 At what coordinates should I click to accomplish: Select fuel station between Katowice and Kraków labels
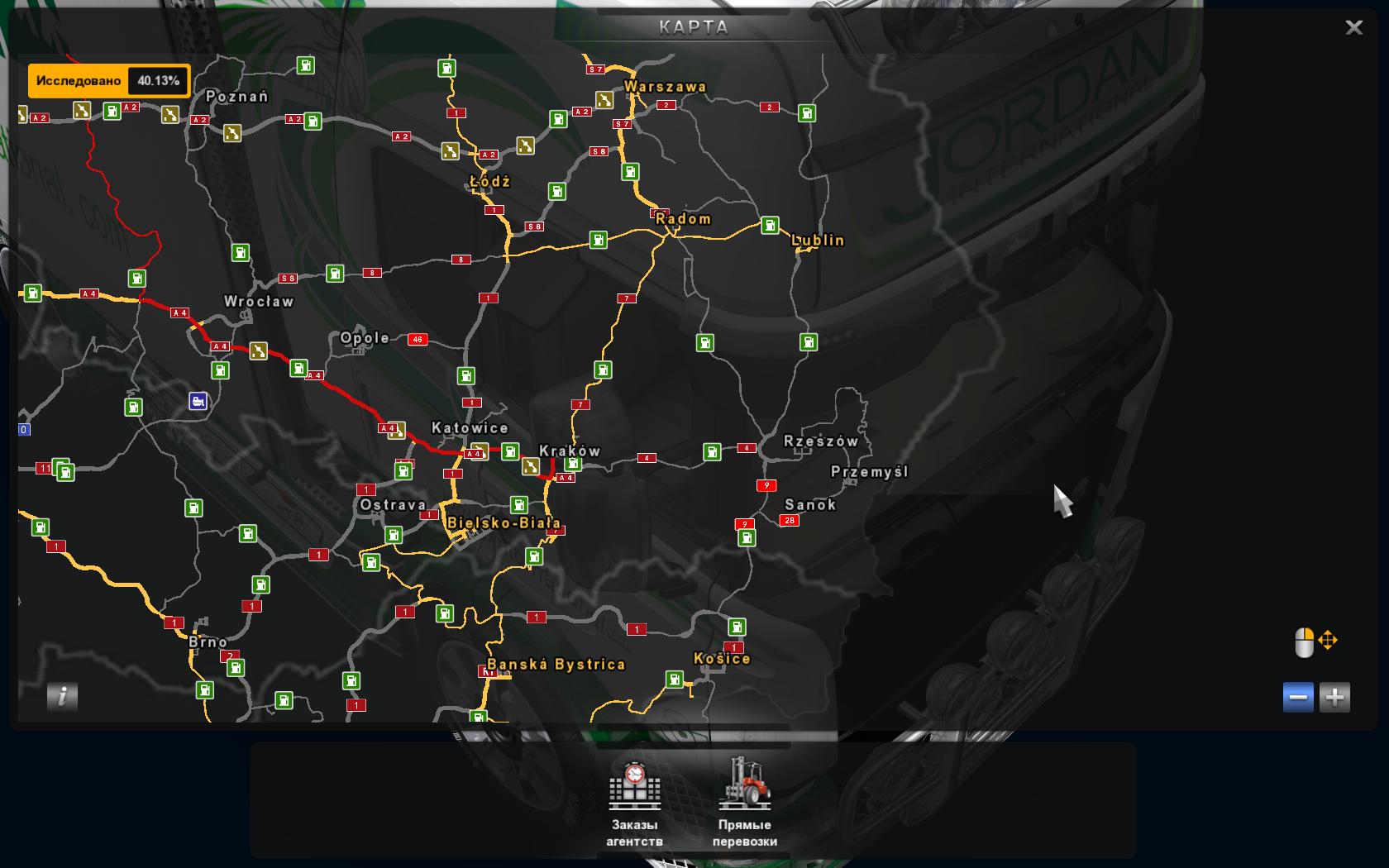click(510, 451)
